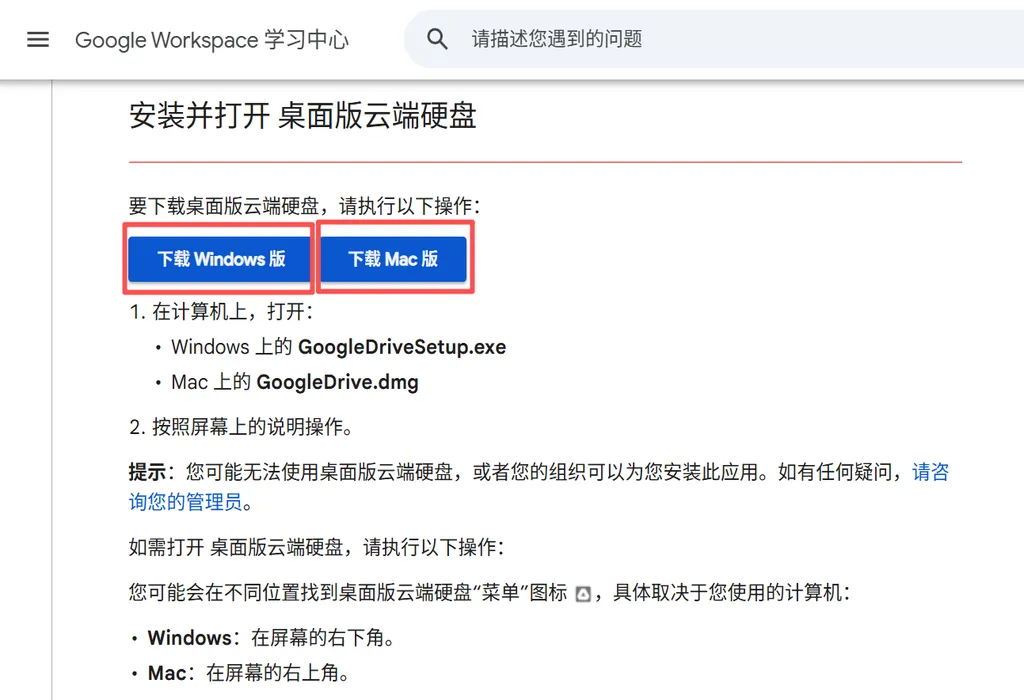The height and width of the screenshot is (700, 1024).
Task: Click the GoogleDriveSetup.exe filename text
Action: tap(401, 347)
